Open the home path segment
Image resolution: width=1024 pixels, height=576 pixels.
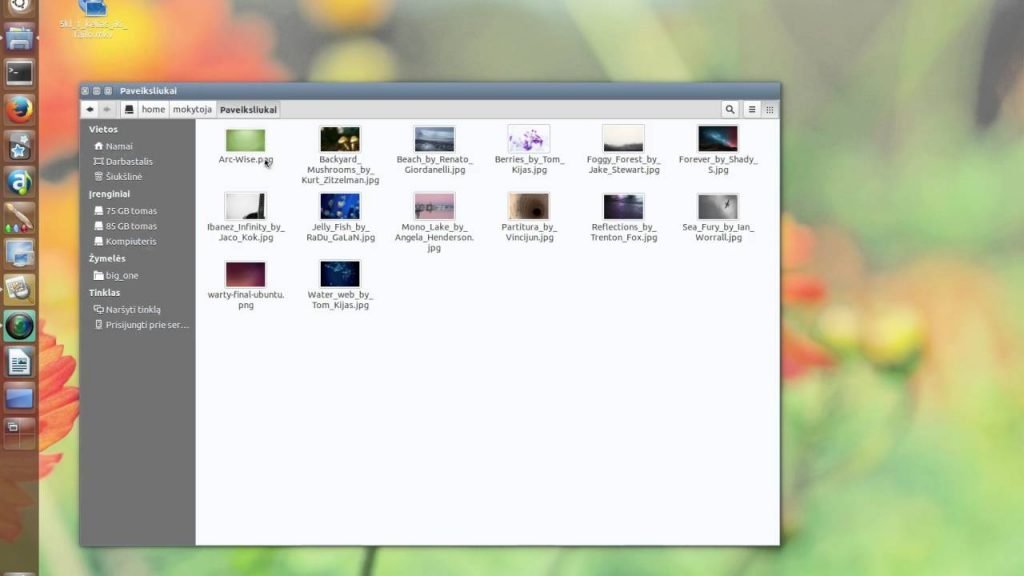click(x=153, y=110)
